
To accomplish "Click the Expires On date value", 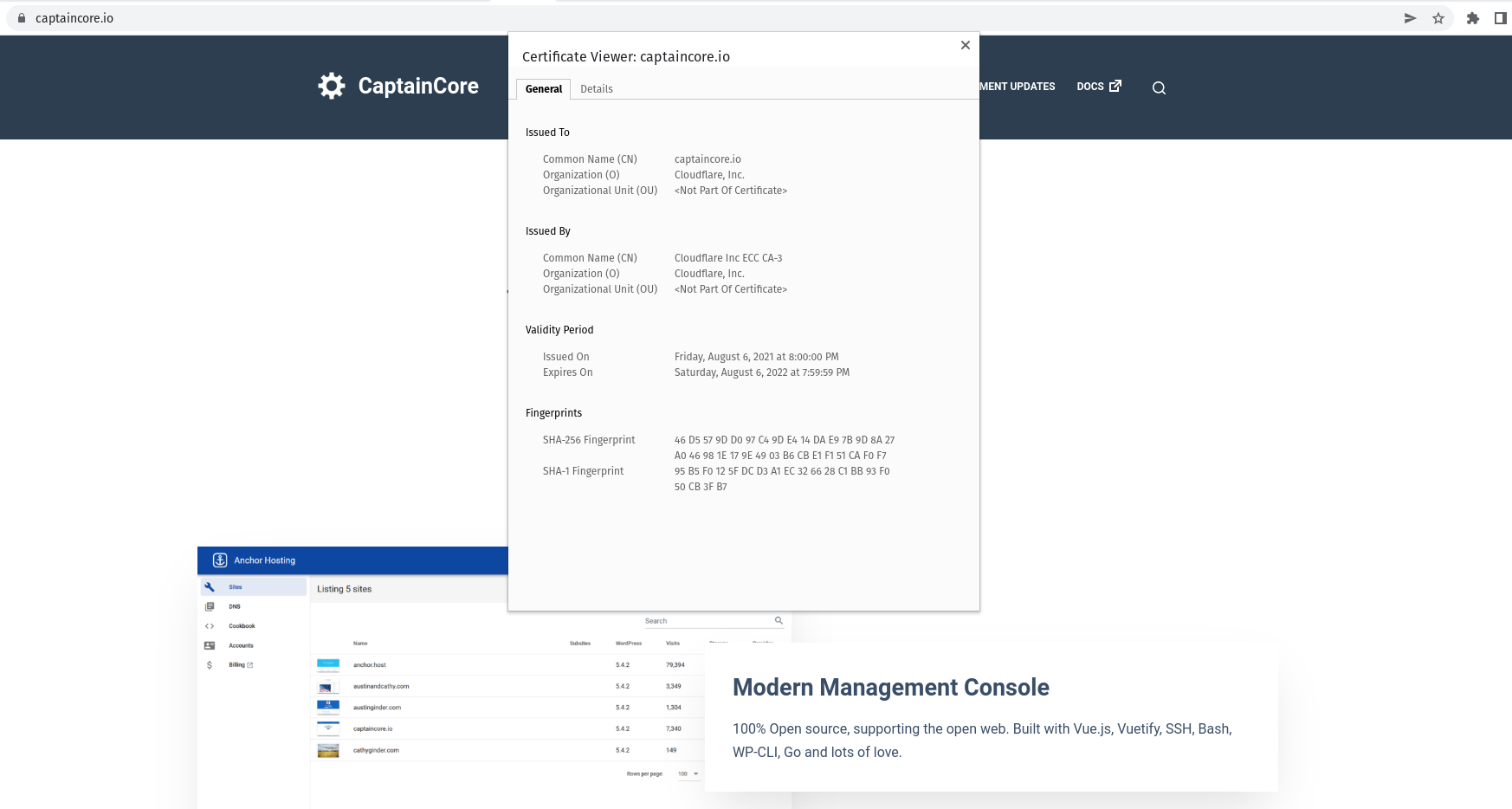I will [x=762, y=372].
